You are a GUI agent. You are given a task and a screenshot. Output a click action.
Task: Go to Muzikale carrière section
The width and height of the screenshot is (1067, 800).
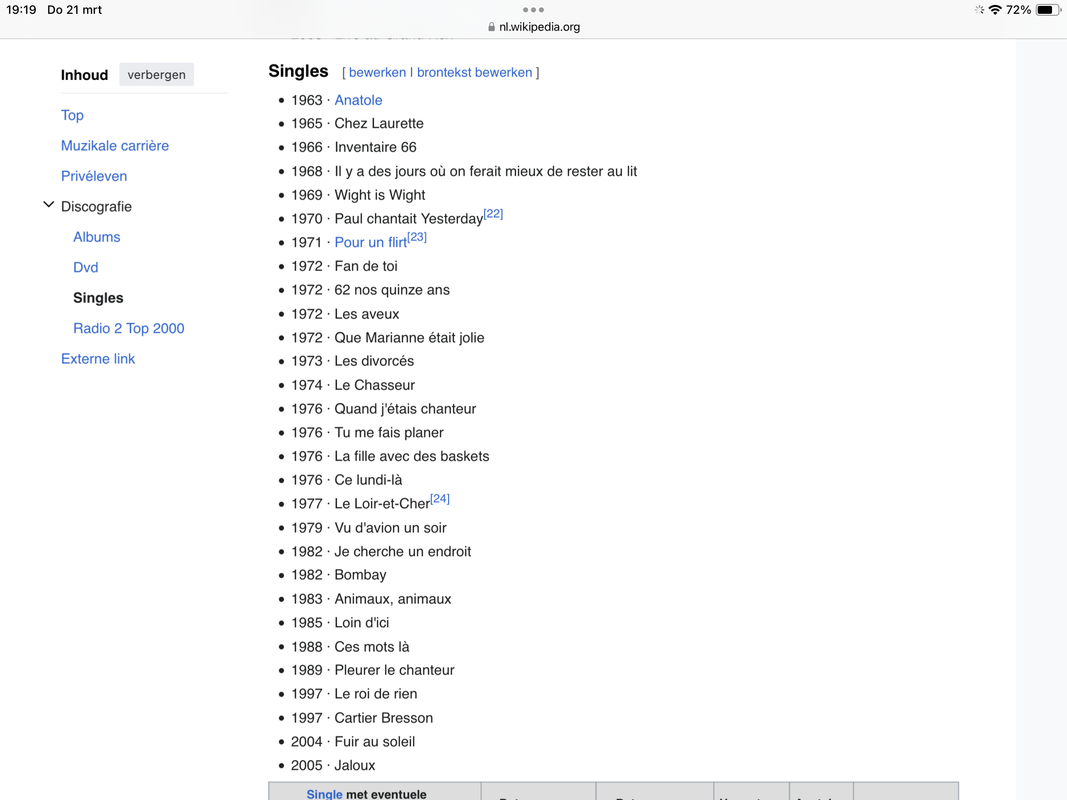coord(115,146)
